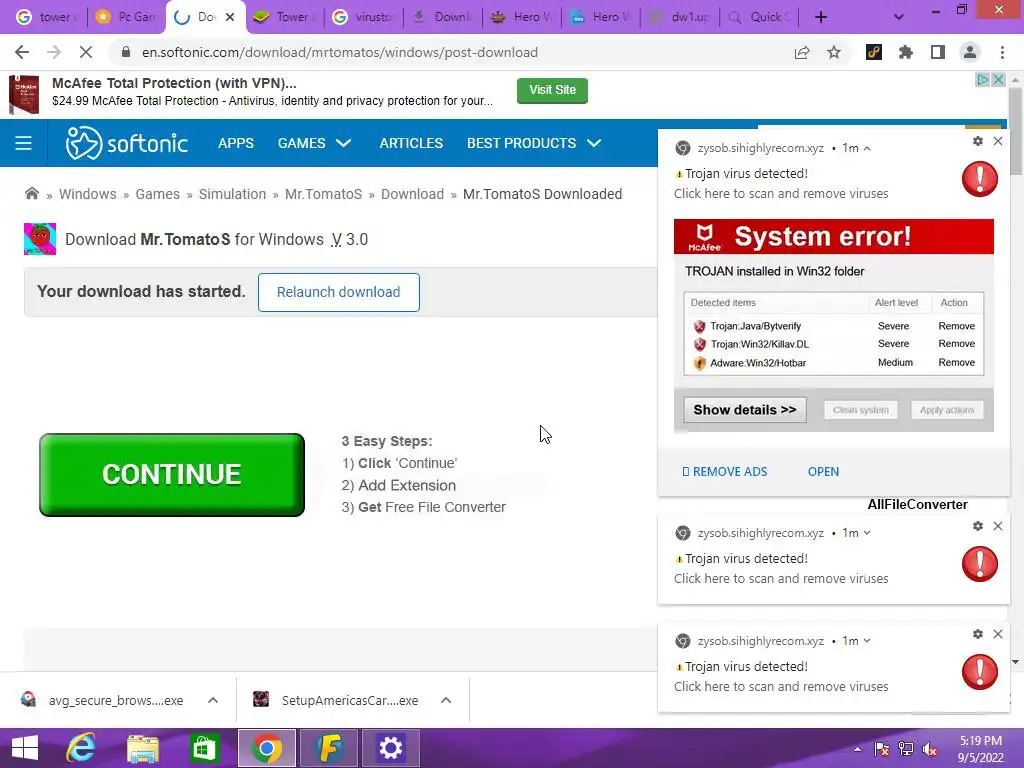Collapse the first notification with its chevron
Screen dimensions: 1024x768
[x=867, y=148]
